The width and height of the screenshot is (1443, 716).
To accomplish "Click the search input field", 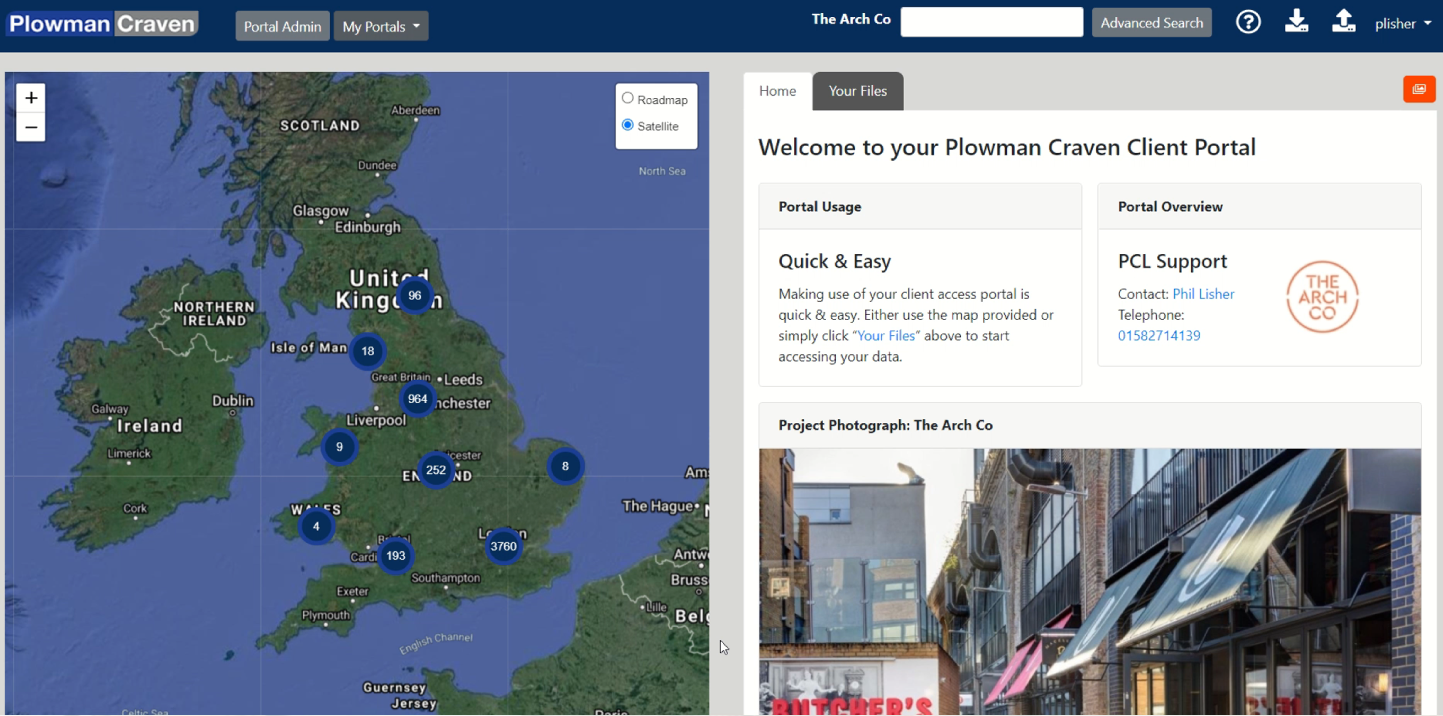I will pos(991,22).
